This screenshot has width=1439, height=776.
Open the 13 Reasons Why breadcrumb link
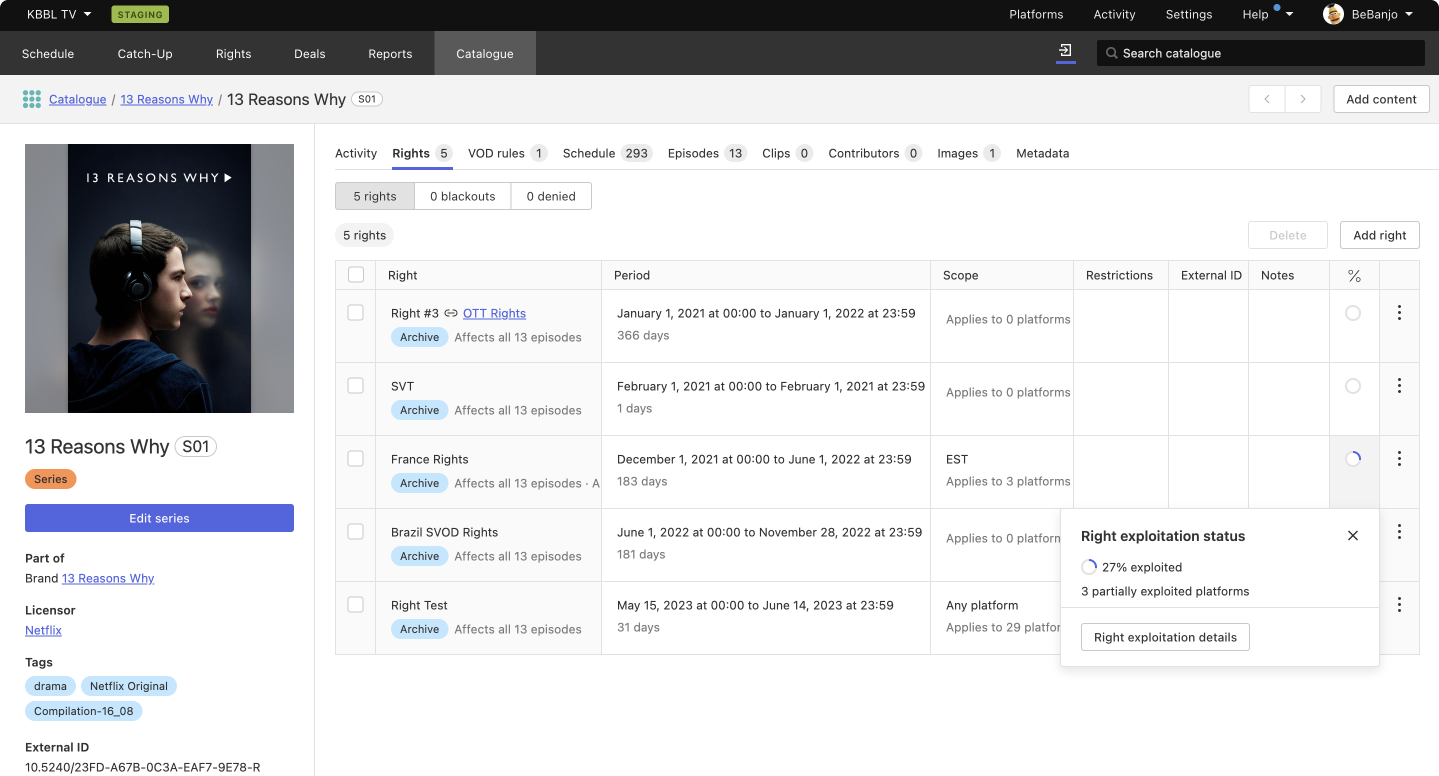tap(167, 99)
